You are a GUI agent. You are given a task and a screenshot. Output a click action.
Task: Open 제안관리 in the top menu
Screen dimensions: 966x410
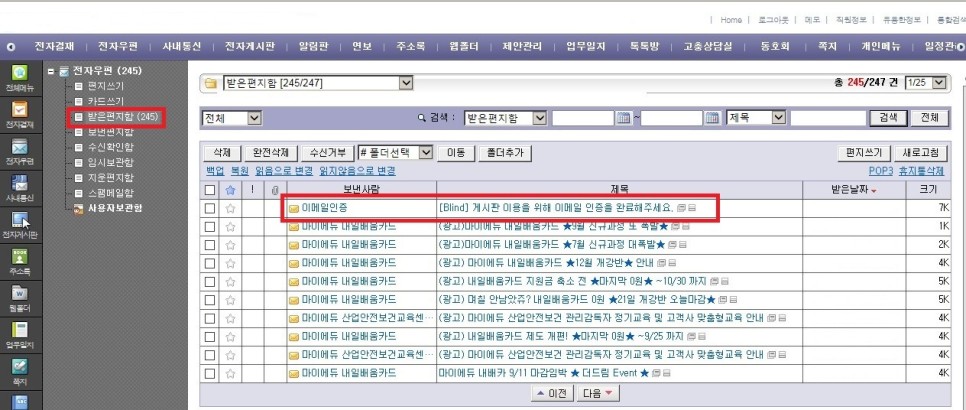click(x=522, y=47)
